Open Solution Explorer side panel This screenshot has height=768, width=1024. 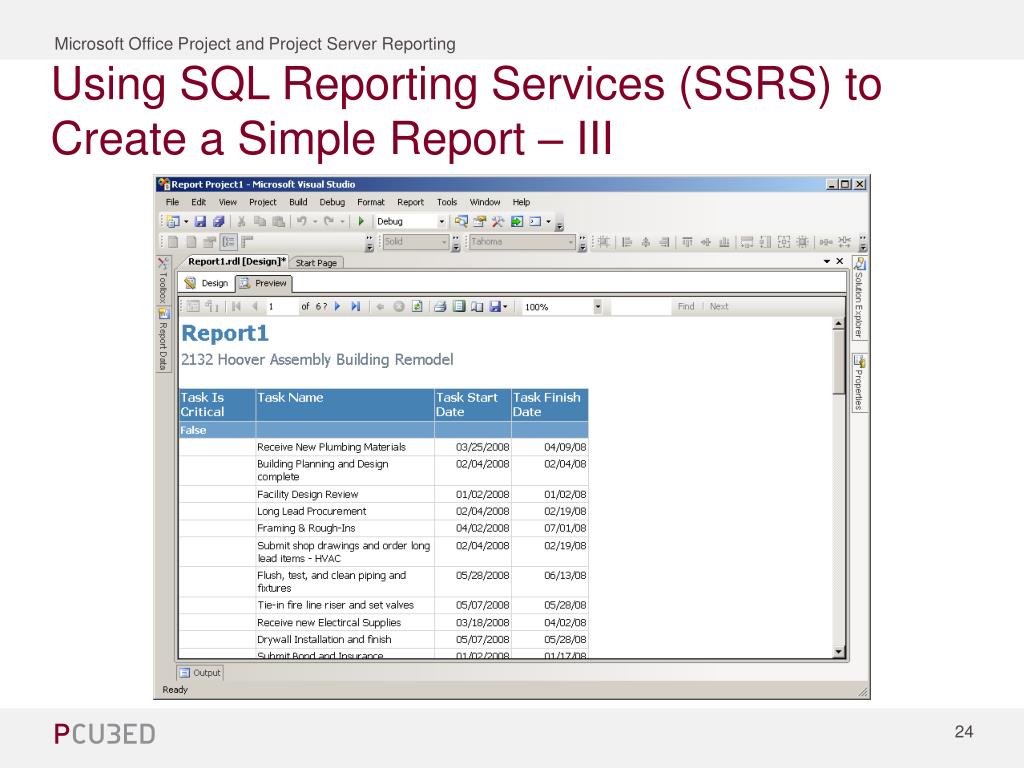(x=859, y=298)
